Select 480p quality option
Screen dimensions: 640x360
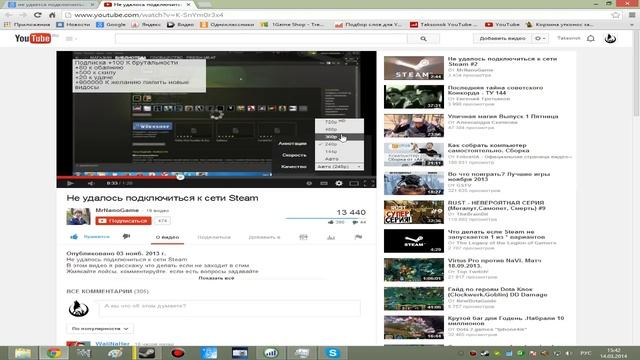[339, 129]
